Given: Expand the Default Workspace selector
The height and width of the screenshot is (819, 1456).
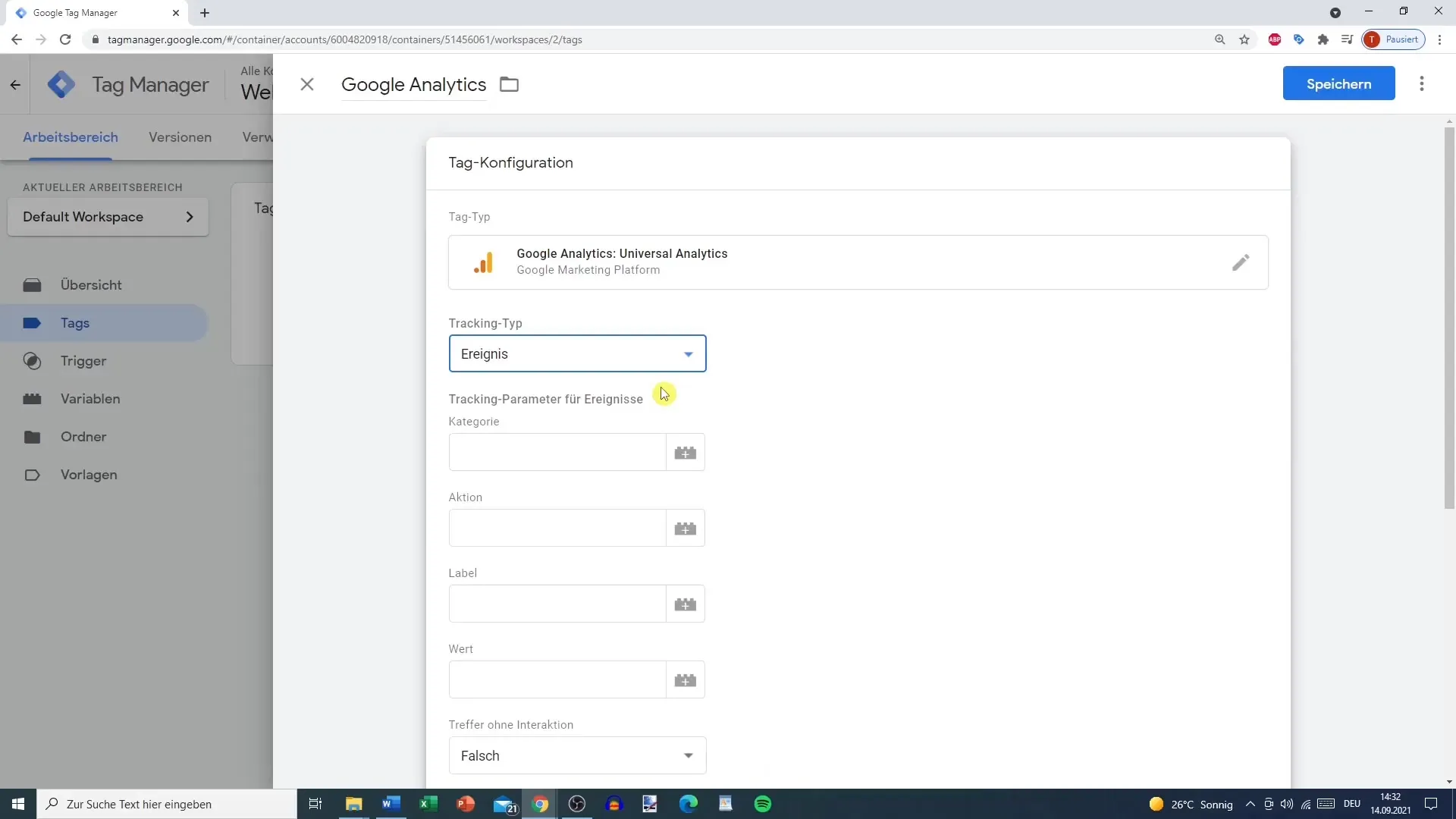Looking at the screenshot, I should [108, 217].
